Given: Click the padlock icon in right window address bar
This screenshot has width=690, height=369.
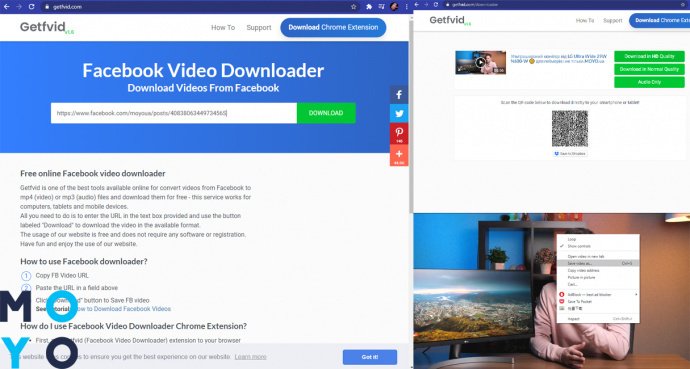Looking at the screenshot, I should [448, 4].
